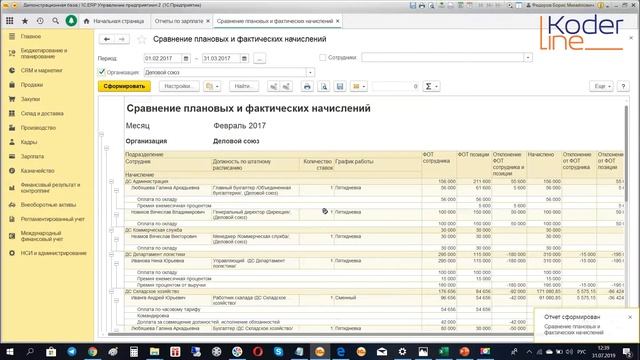Open the sections menu grid icon
Screen dimensions: 640x360
pyautogui.click(x=10, y=21)
